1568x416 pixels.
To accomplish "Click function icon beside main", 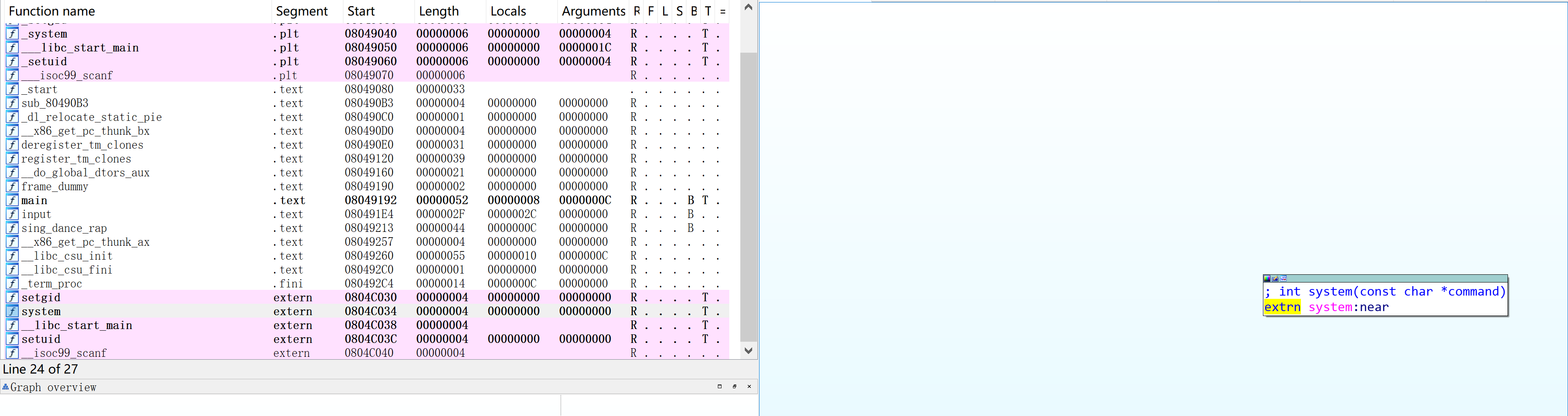I will 12,200.
